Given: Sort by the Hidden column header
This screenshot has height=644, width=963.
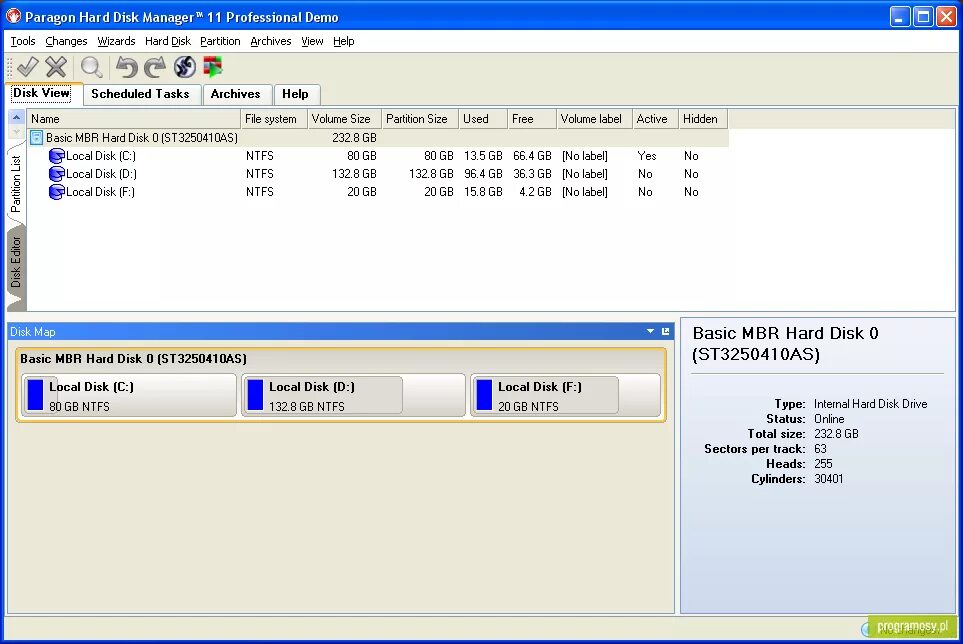Looking at the screenshot, I should click(x=703, y=119).
